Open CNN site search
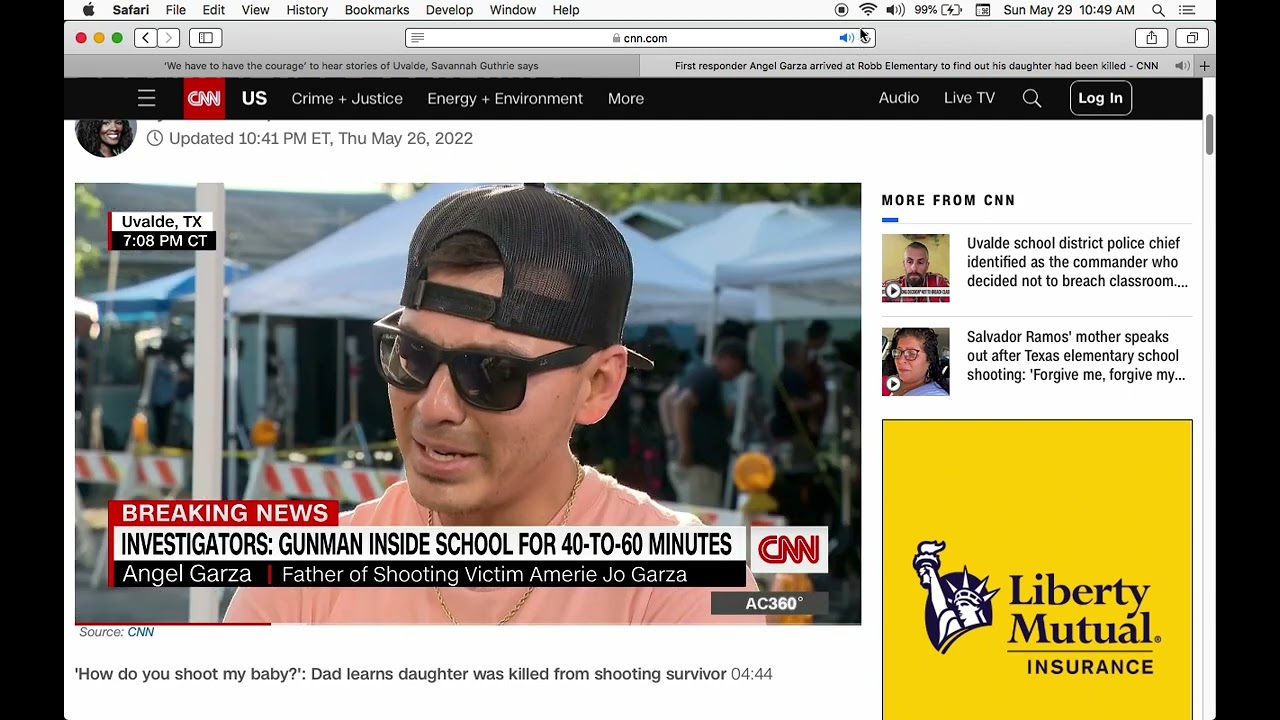 pyautogui.click(x=1032, y=98)
